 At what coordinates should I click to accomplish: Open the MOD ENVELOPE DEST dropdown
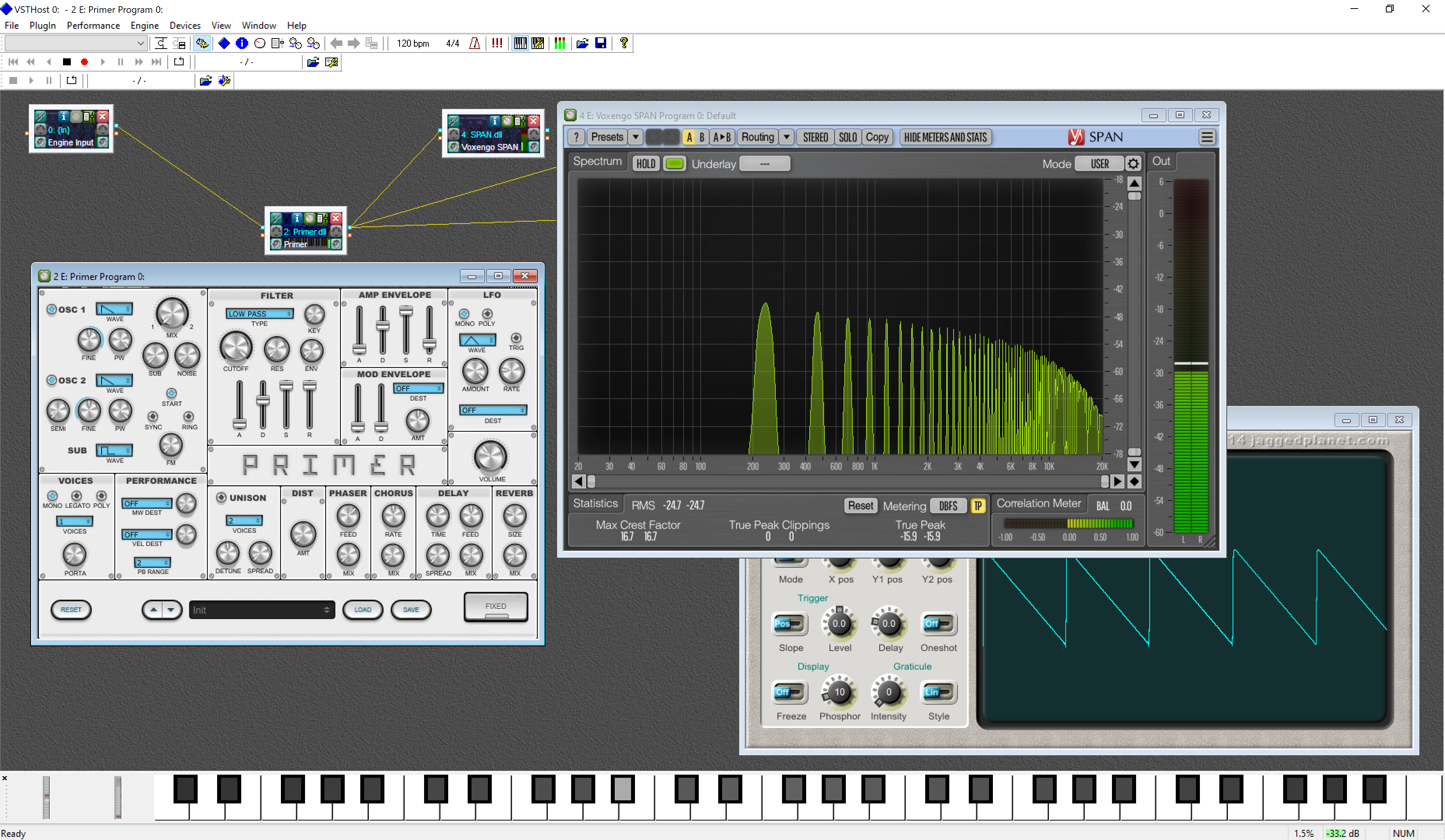(x=419, y=388)
